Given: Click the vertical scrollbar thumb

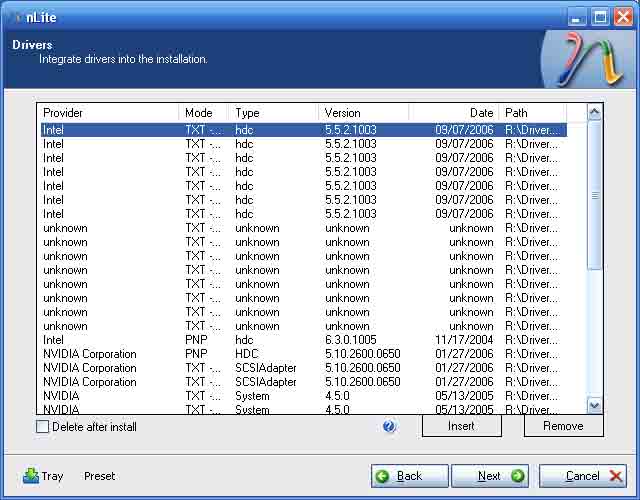Looking at the screenshot, I should [595, 195].
